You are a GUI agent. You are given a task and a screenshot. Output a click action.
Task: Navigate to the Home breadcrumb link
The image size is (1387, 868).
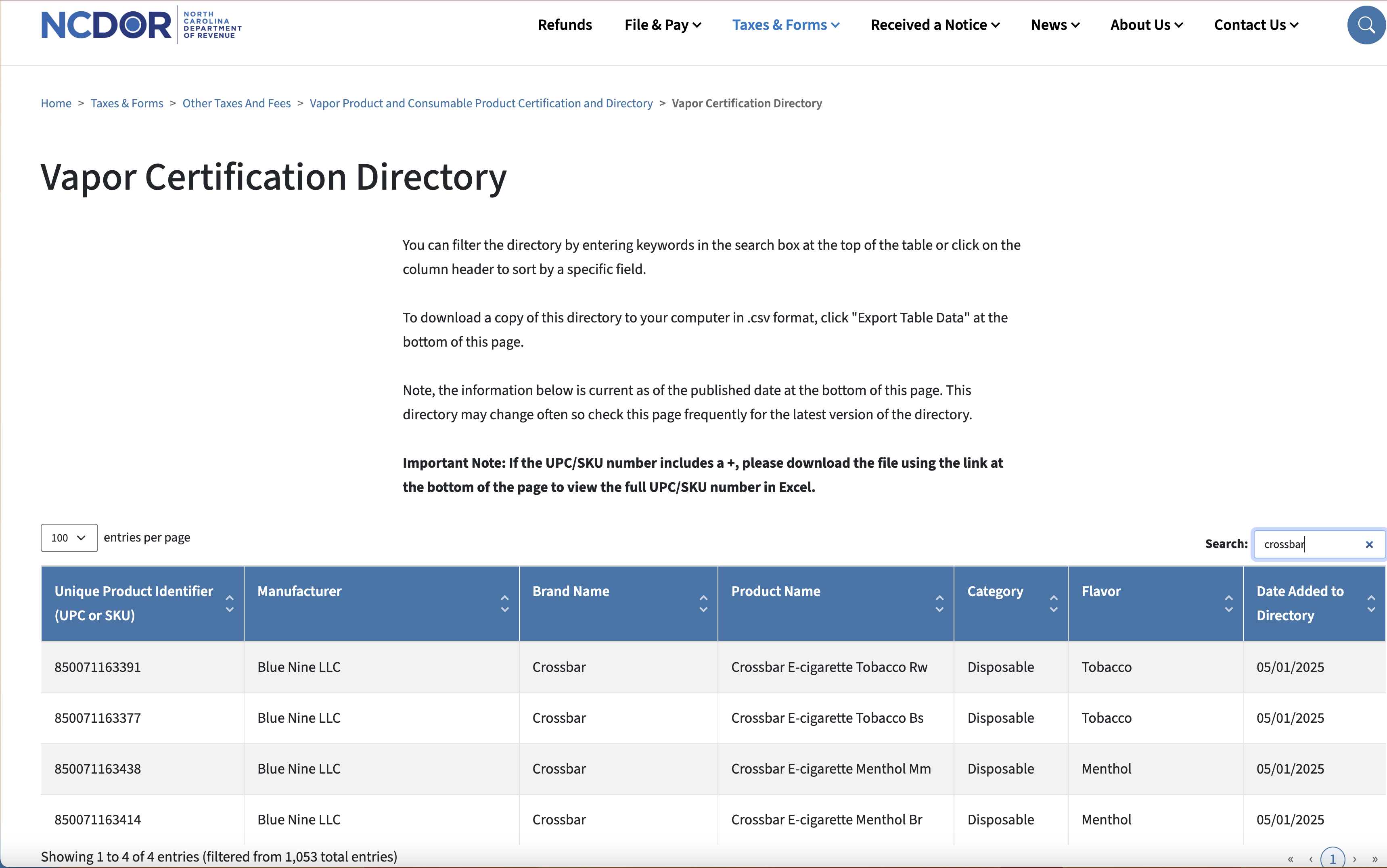[56, 103]
